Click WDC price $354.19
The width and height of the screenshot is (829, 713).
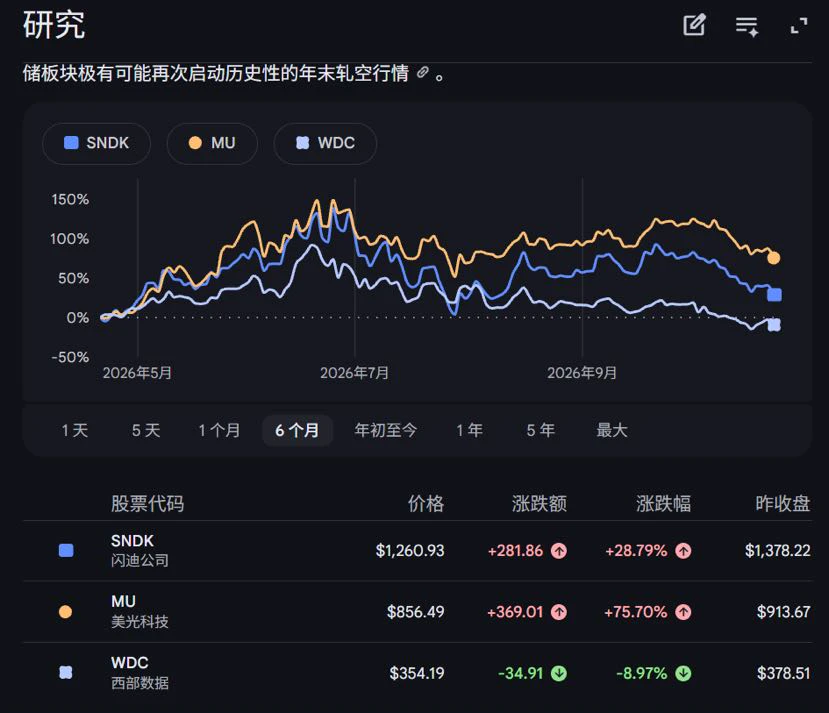pyautogui.click(x=417, y=673)
